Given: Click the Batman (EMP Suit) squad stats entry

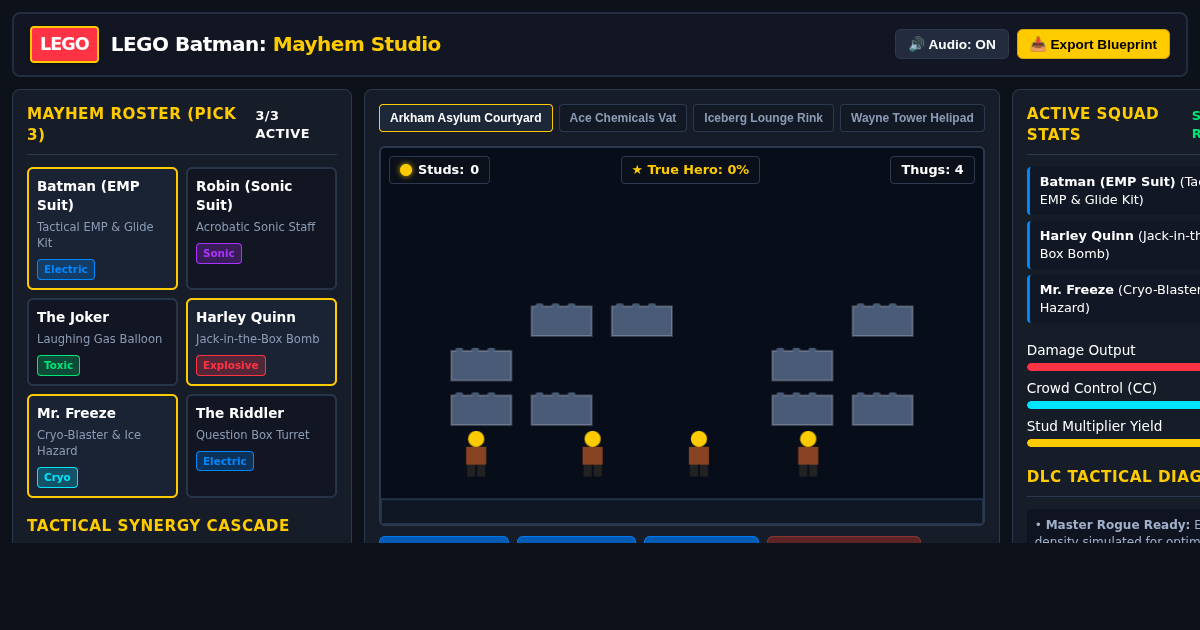Looking at the screenshot, I should (1113, 191).
